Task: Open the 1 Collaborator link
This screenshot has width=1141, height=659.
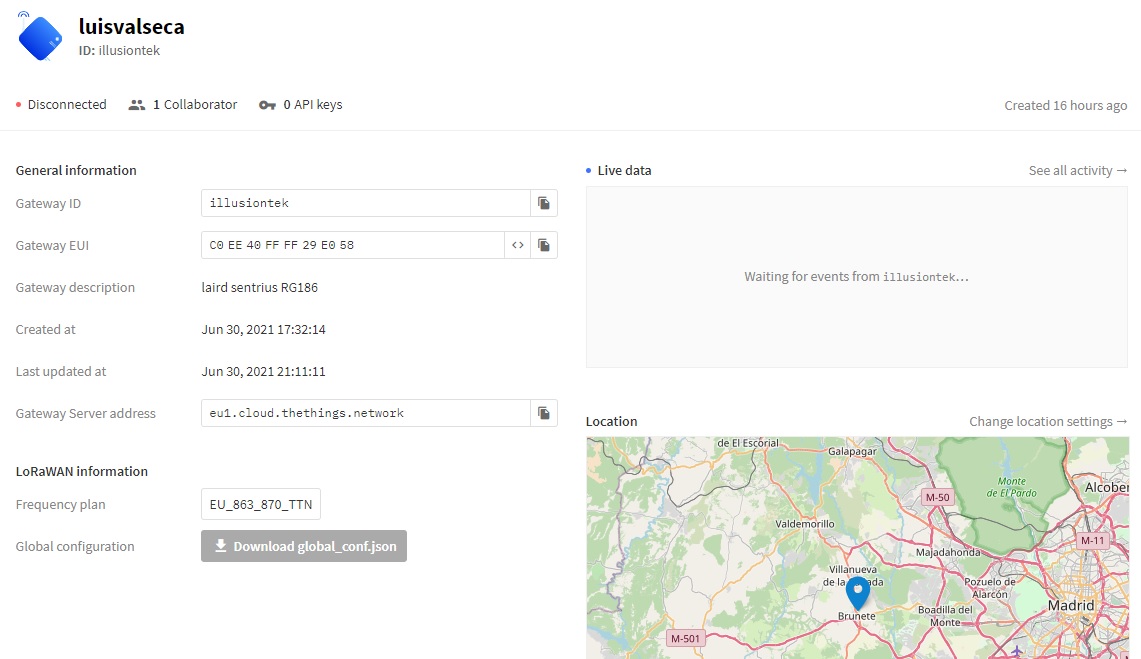Action: click(195, 105)
